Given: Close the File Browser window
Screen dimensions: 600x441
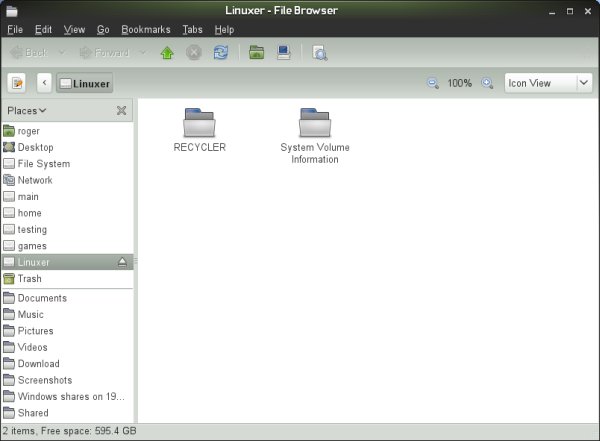Looking at the screenshot, I should click(588, 11).
